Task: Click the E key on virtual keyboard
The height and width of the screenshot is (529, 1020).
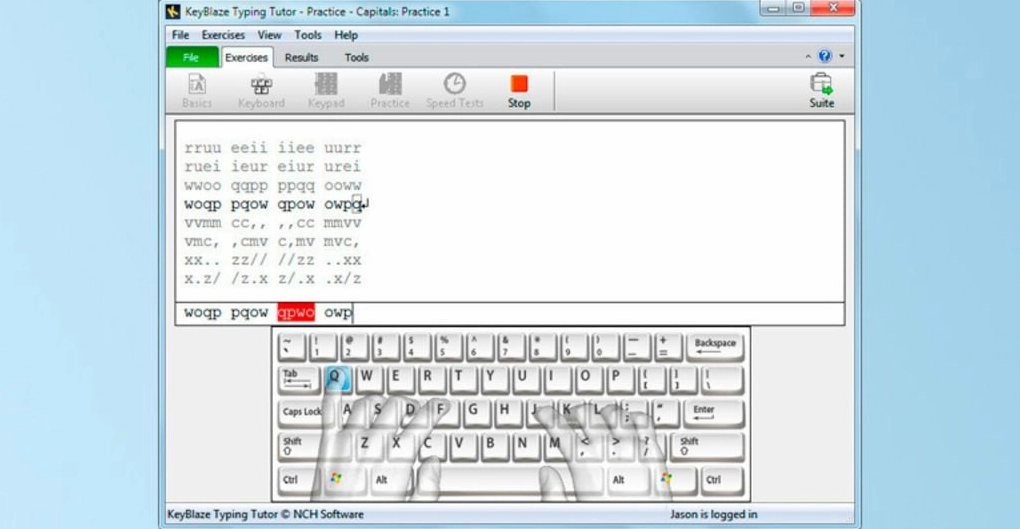Action: [399, 379]
